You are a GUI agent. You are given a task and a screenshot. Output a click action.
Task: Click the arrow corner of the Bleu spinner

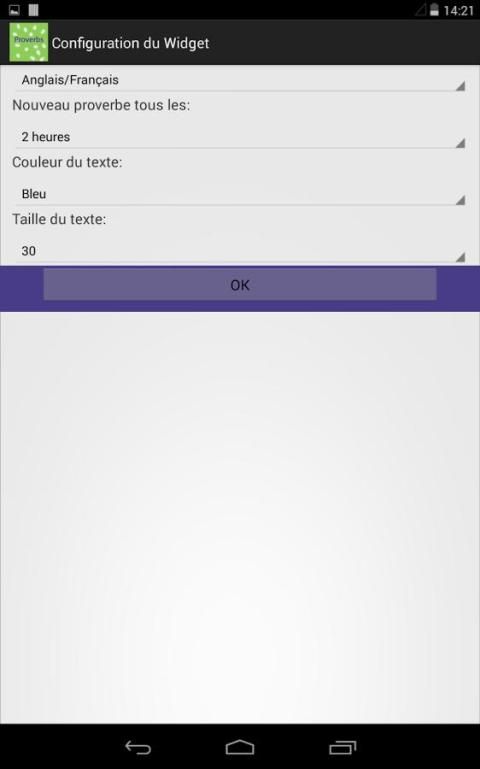click(x=460, y=200)
